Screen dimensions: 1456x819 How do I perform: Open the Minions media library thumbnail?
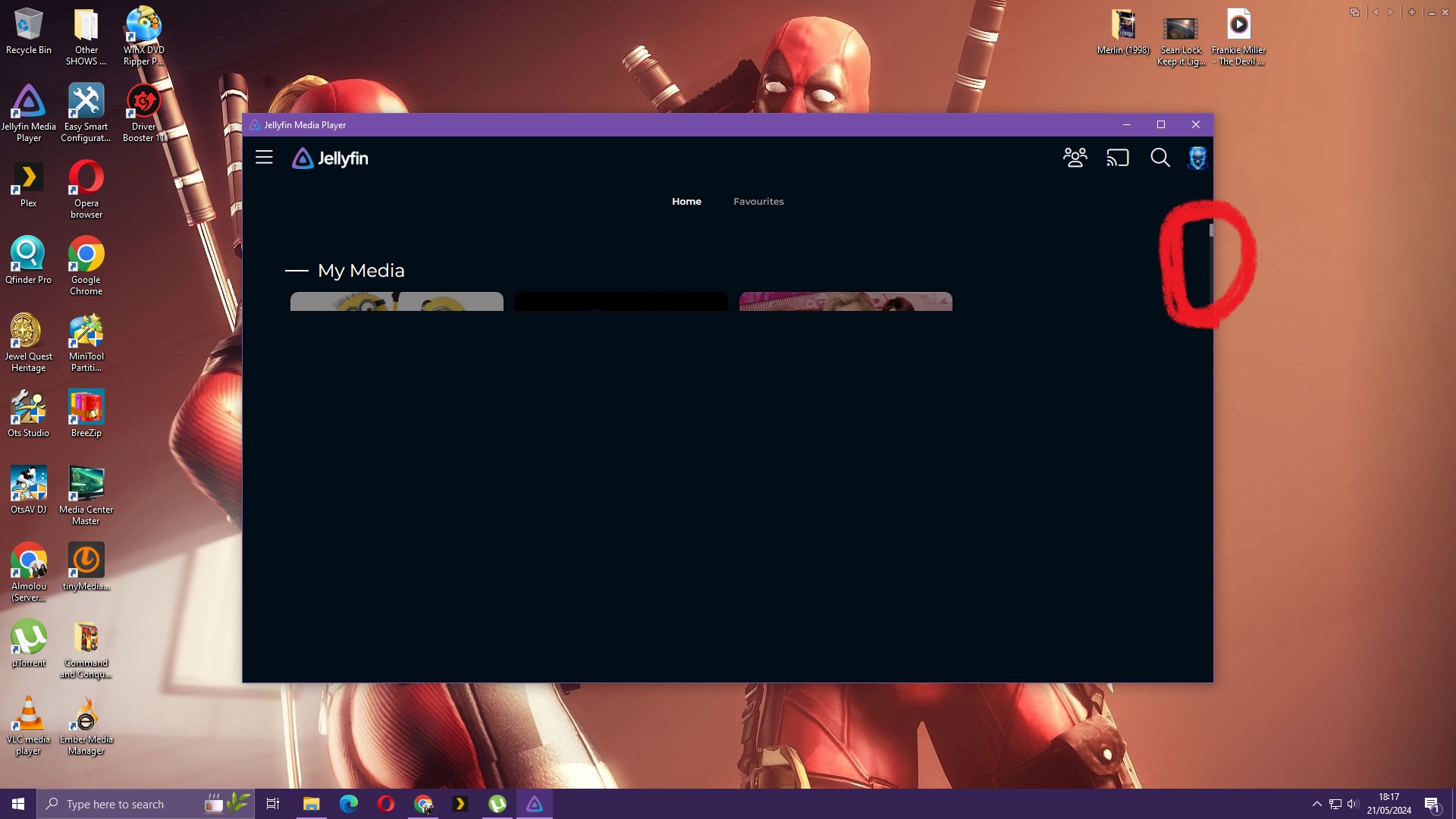pos(397,302)
